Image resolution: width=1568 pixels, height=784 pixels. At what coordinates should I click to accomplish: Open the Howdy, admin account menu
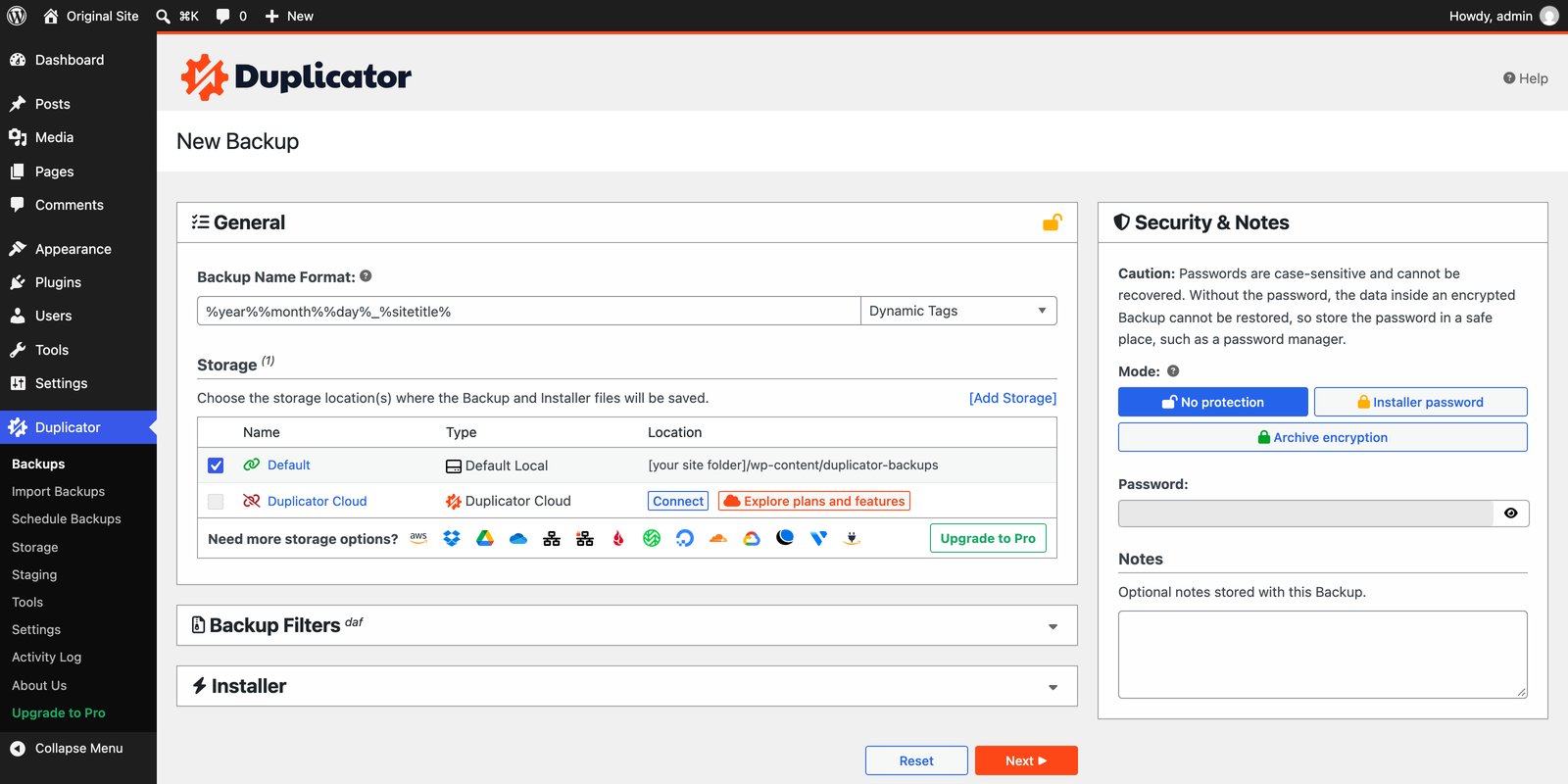tap(1503, 16)
